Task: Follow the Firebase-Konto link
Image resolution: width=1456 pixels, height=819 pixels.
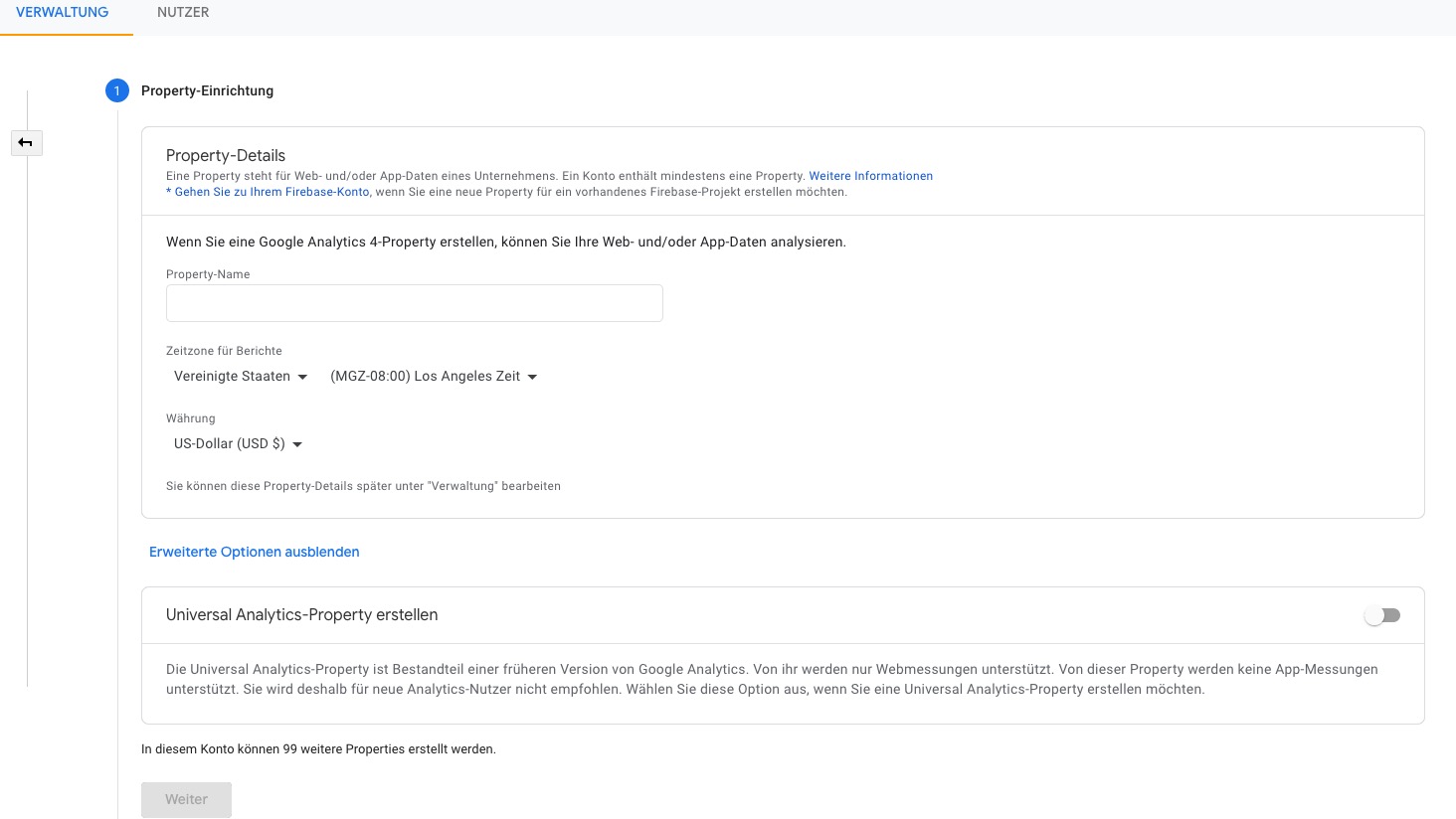Action: tap(272, 192)
